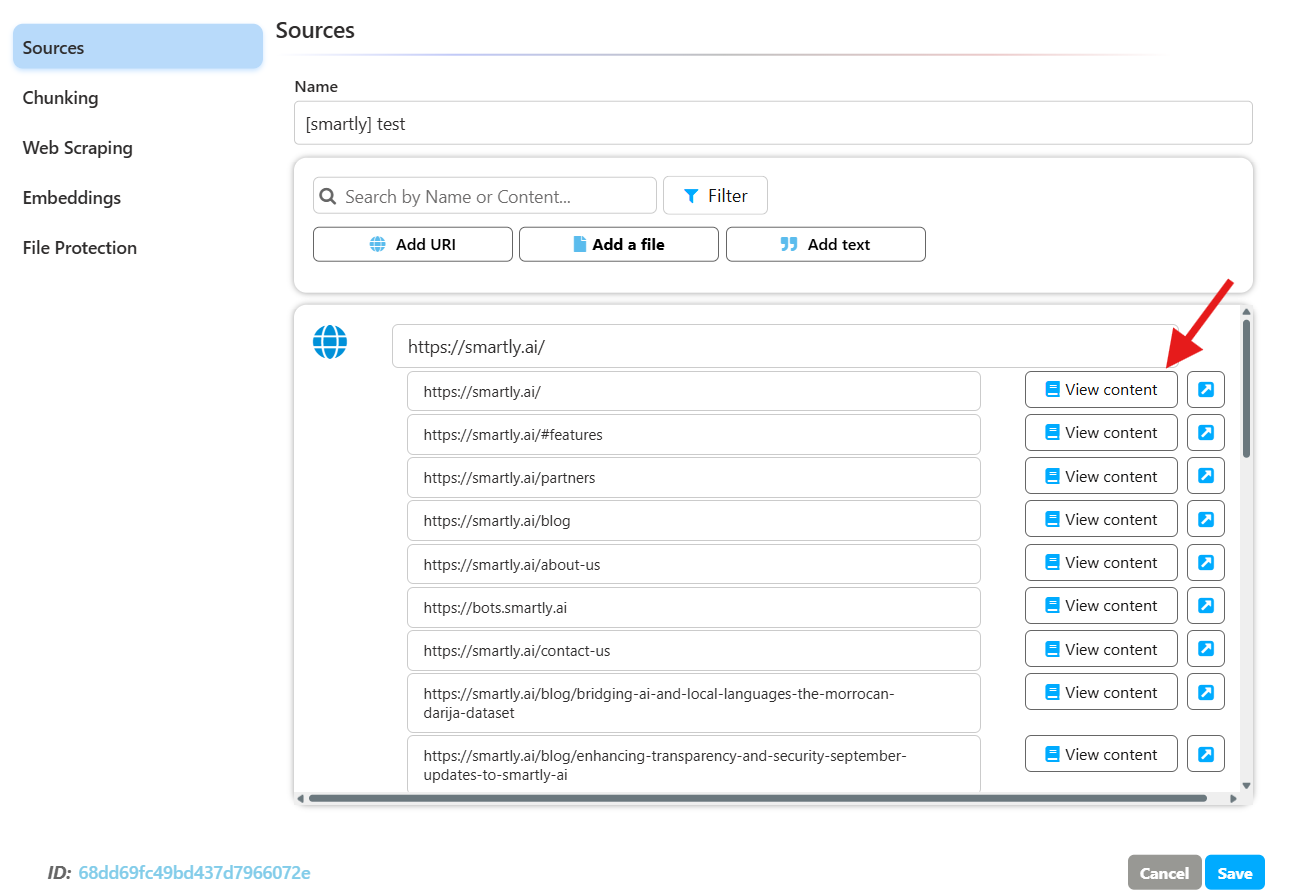Select the https://bots.smartly.ai URL row
Screen dimensions: 1295x896
pyautogui.click(x=694, y=607)
